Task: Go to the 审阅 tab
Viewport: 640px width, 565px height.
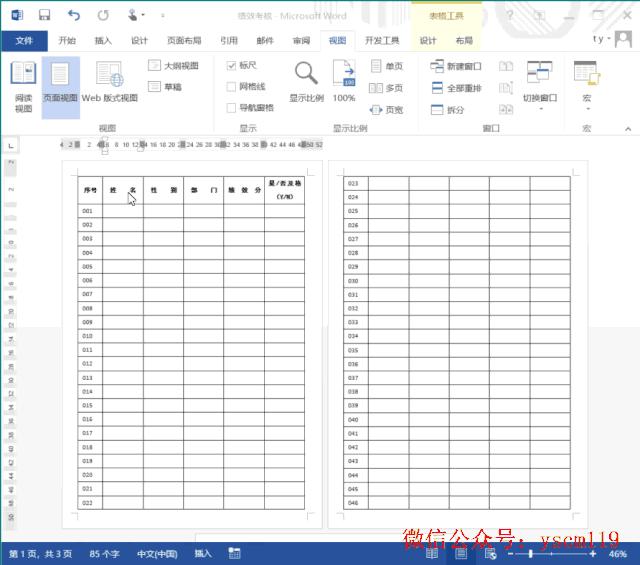Action: pyautogui.click(x=301, y=40)
